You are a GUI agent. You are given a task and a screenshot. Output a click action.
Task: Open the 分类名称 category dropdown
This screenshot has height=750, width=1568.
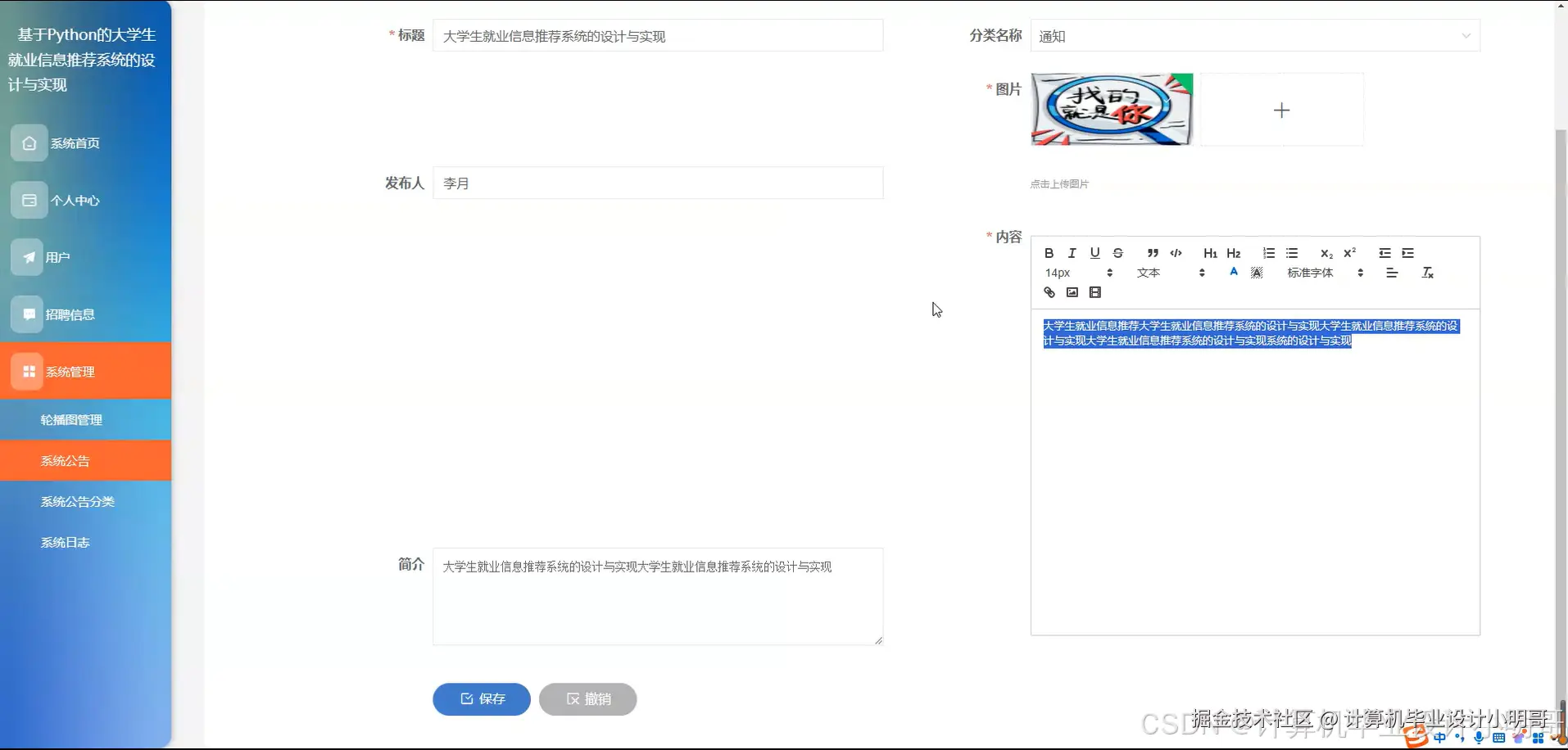[1253, 35]
